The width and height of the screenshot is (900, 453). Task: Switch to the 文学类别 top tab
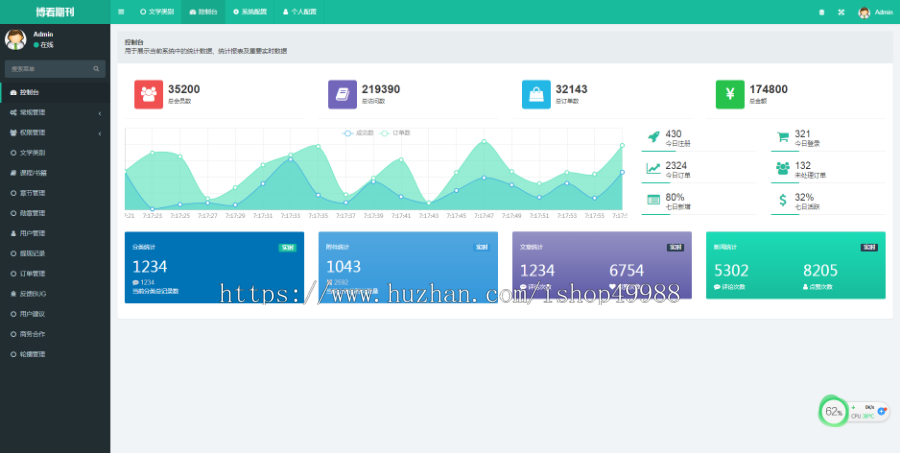[157, 12]
